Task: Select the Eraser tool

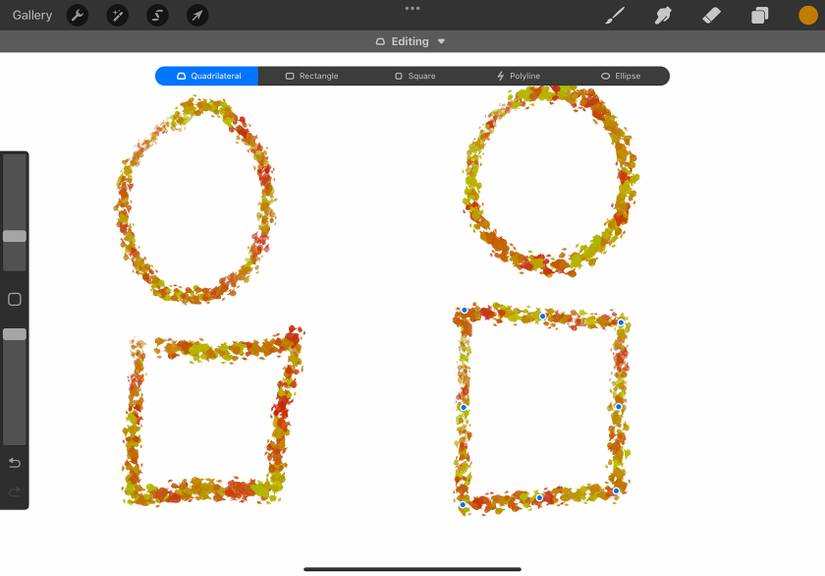Action: [711, 15]
